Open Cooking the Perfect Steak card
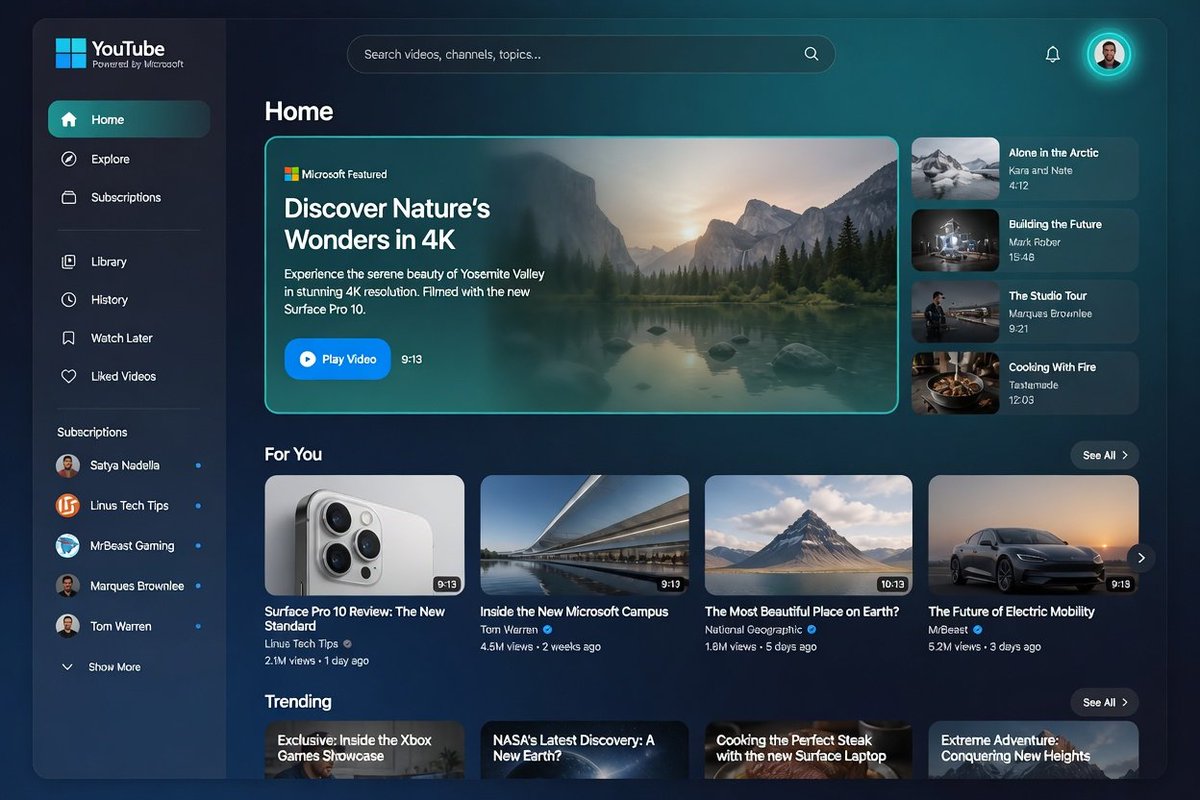 point(808,749)
